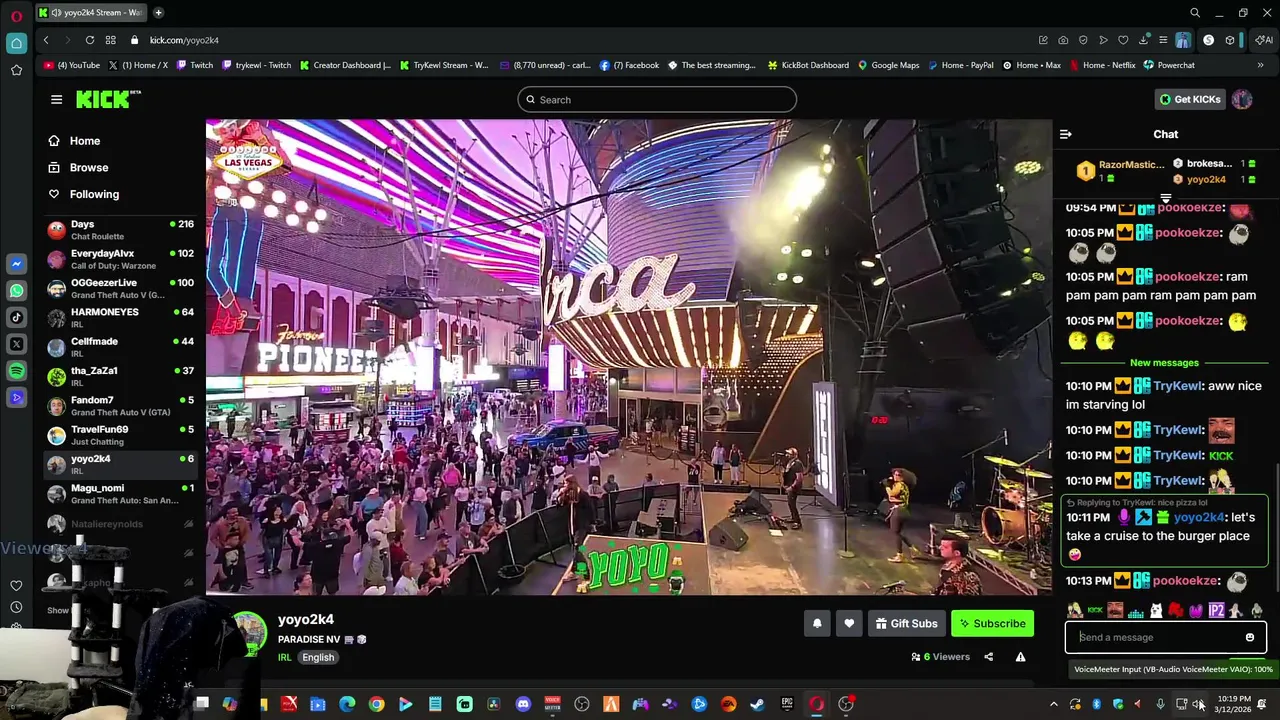Screen dimensions: 1280x720
Task: Click the IRL category link
Action: pyautogui.click(x=284, y=657)
